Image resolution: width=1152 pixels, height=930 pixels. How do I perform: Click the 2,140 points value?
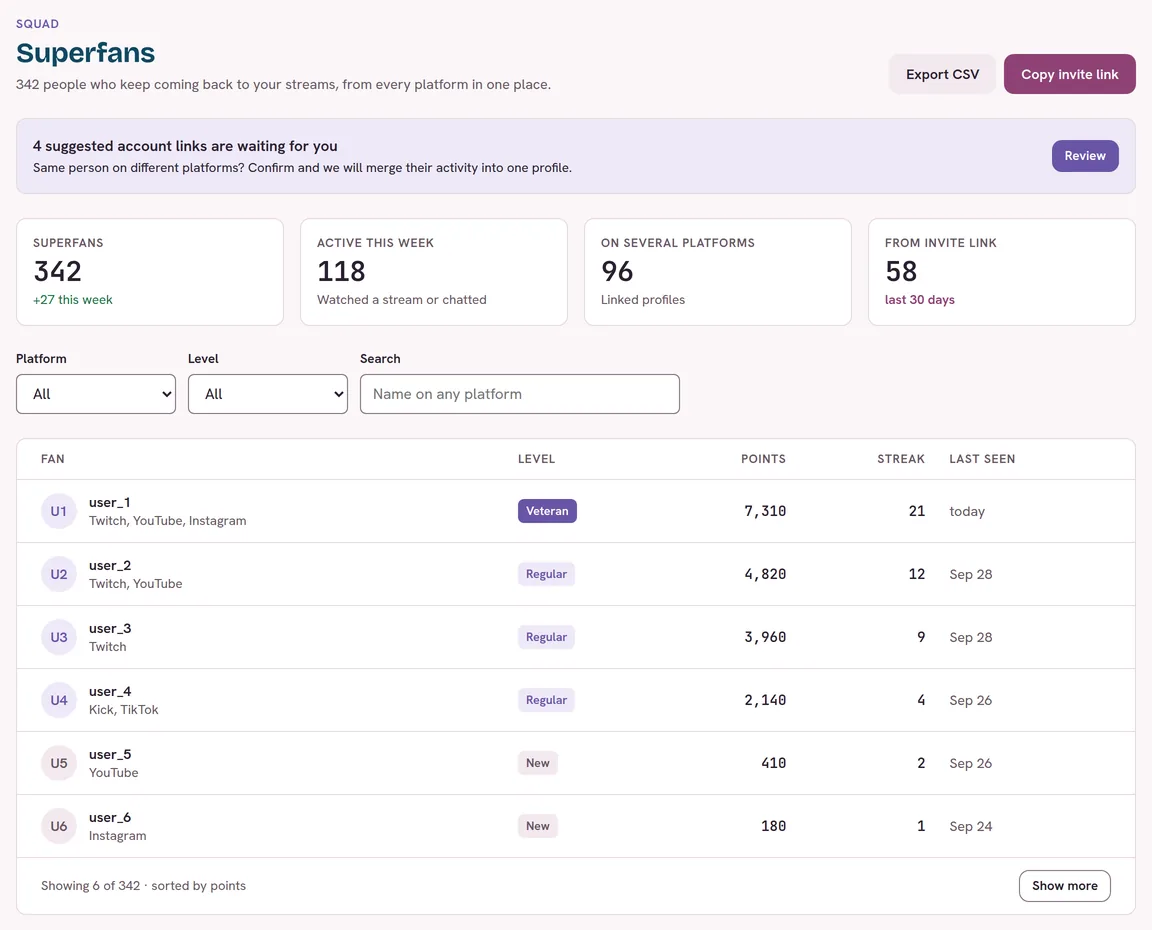click(x=765, y=700)
